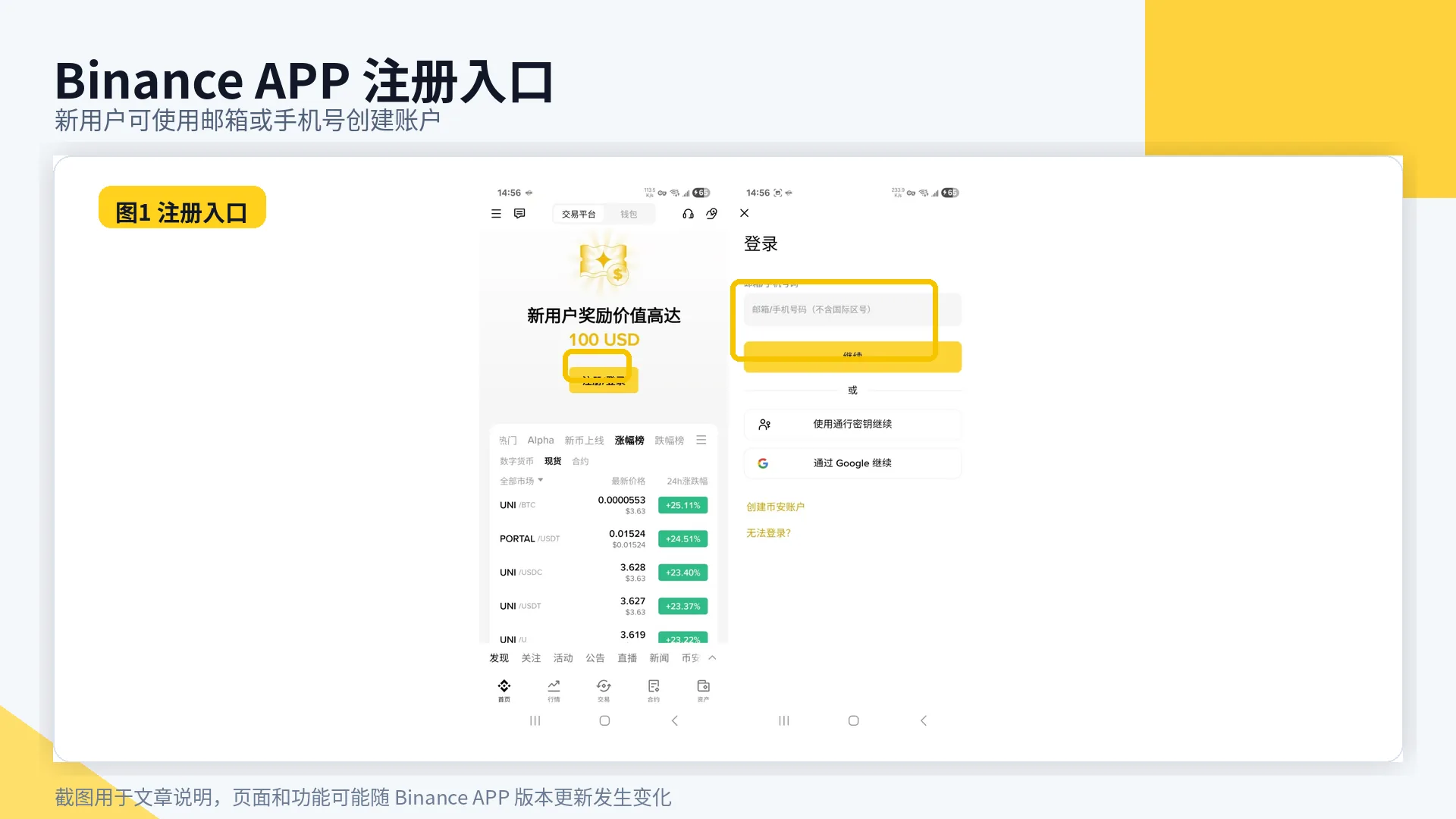
Task: Open the UNI/USDT market row
Action: 604,606
